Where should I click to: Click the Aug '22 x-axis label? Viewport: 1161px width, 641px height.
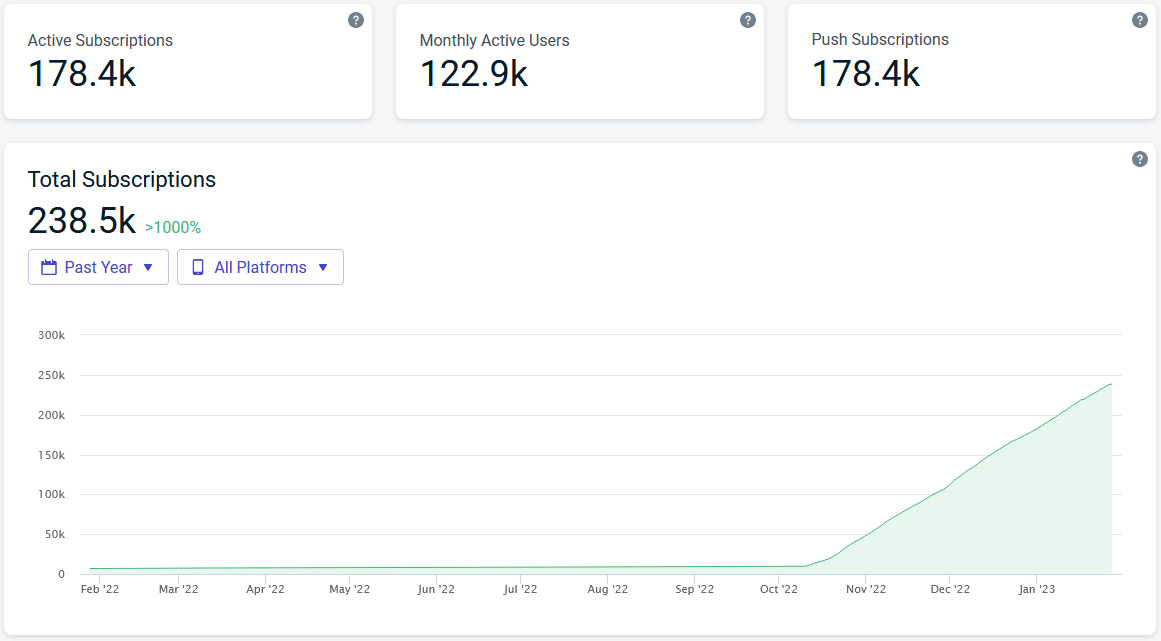(607, 589)
